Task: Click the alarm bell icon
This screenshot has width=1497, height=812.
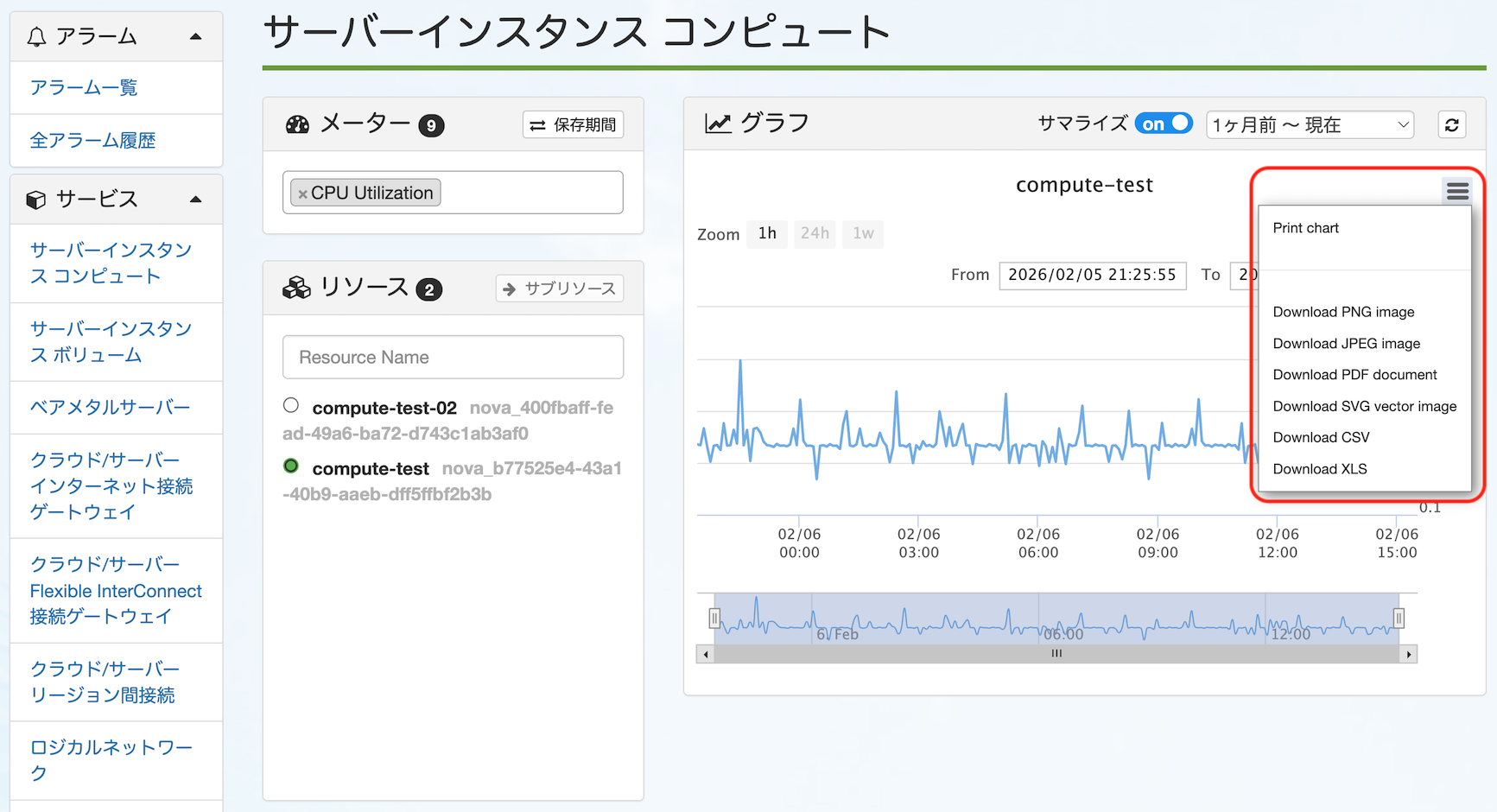Action: [36, 36]
